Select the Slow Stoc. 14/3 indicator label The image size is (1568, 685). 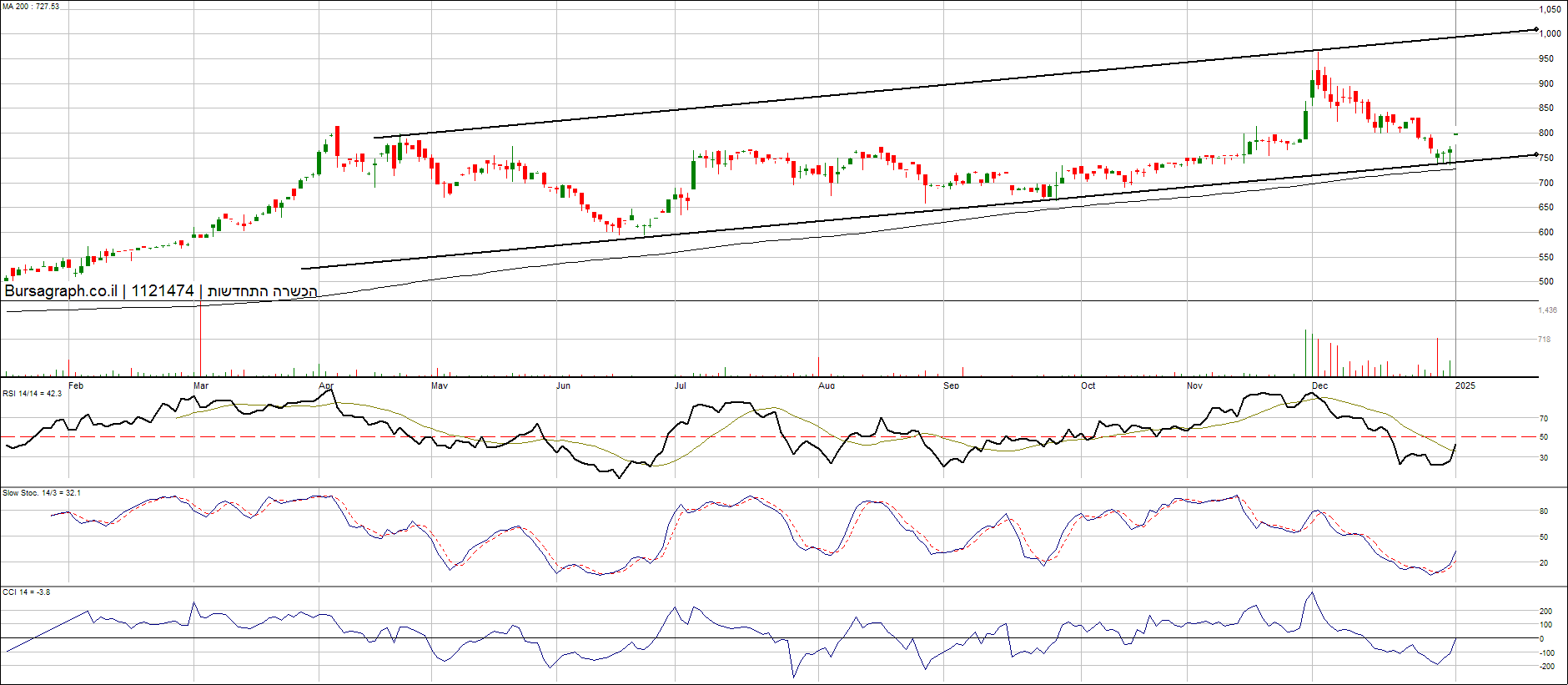(42, 493)
